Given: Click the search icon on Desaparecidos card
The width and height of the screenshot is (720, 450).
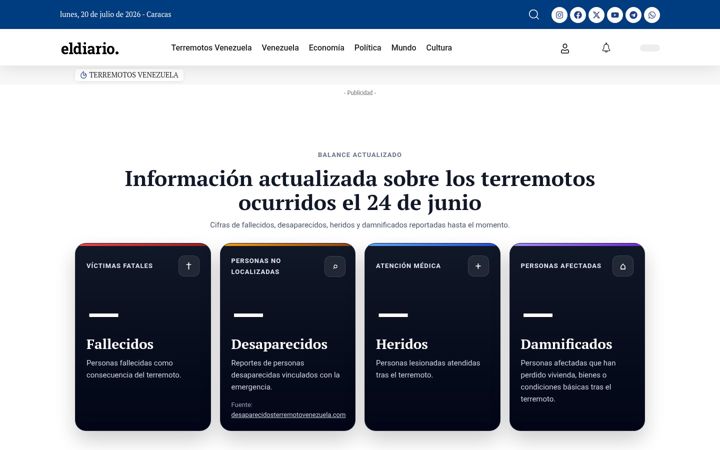Looking at the screenshot, I should [x=335, y=266].
